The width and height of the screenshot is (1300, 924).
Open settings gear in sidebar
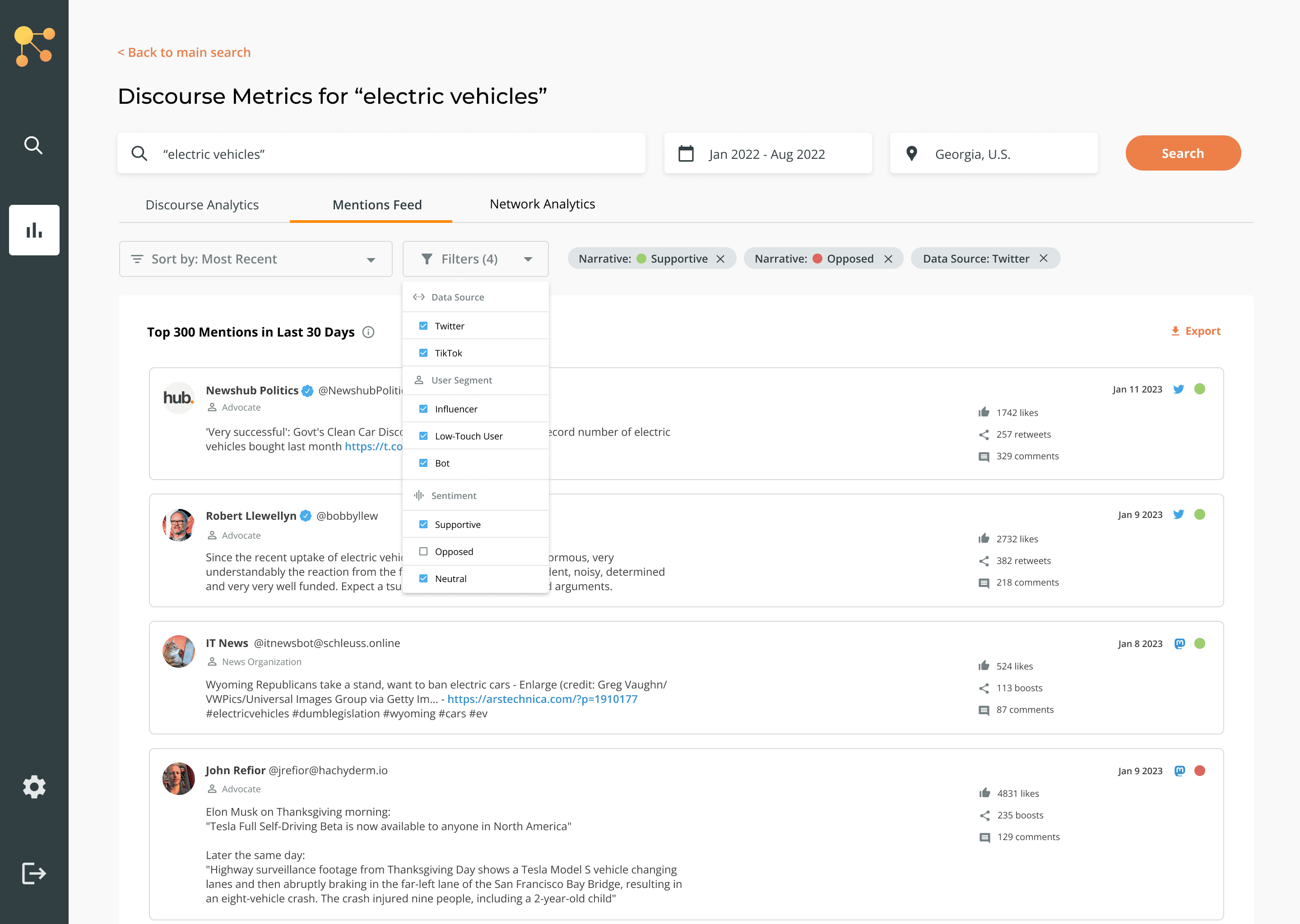(x=34, y=787)
